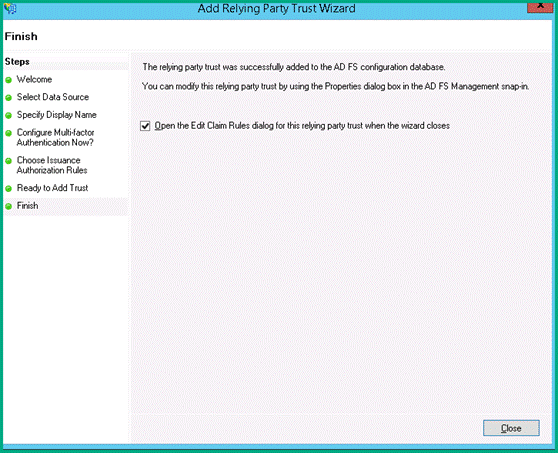Click green bullet beside Finish step
Image resolution: width=558 pixels, height=453 pixels.
click(9, 206)
